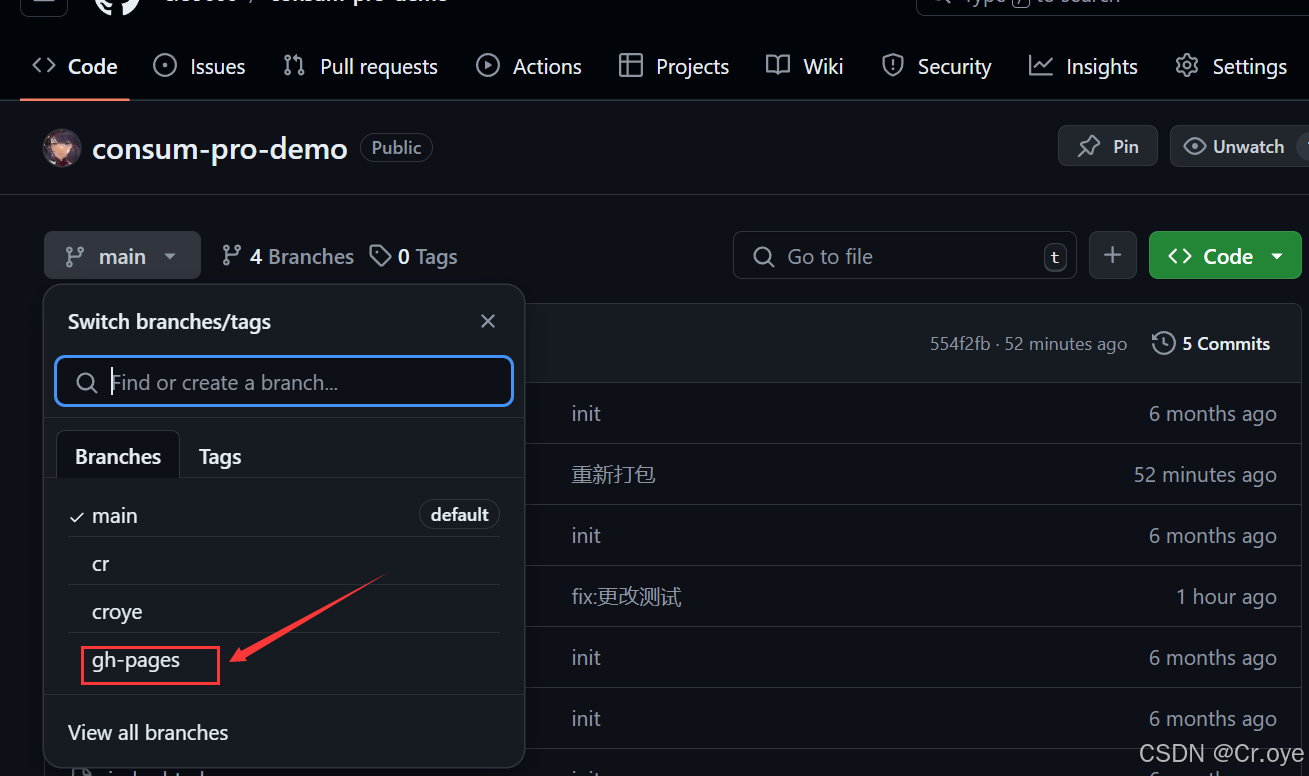Open View all branches link

pyautogui.click(x=148, y=732)
